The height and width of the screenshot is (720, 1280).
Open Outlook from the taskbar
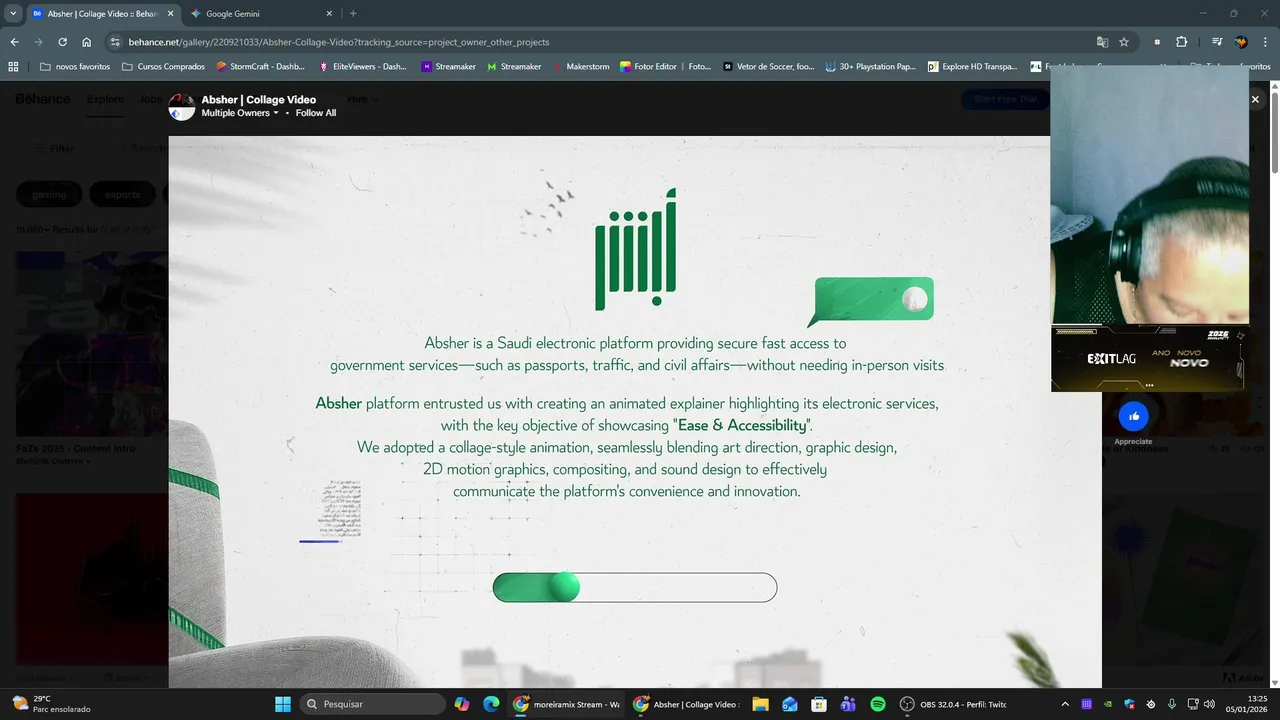790,704
